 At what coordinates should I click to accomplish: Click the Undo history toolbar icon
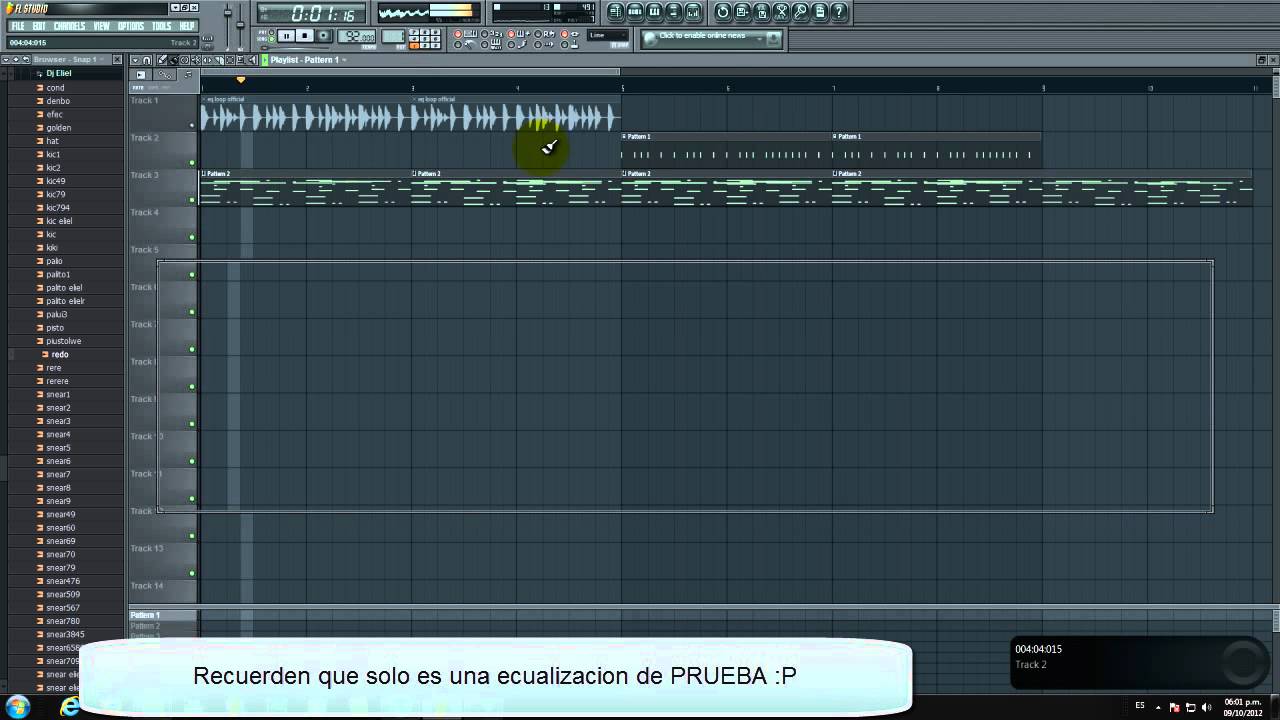(x=723, y=12)
